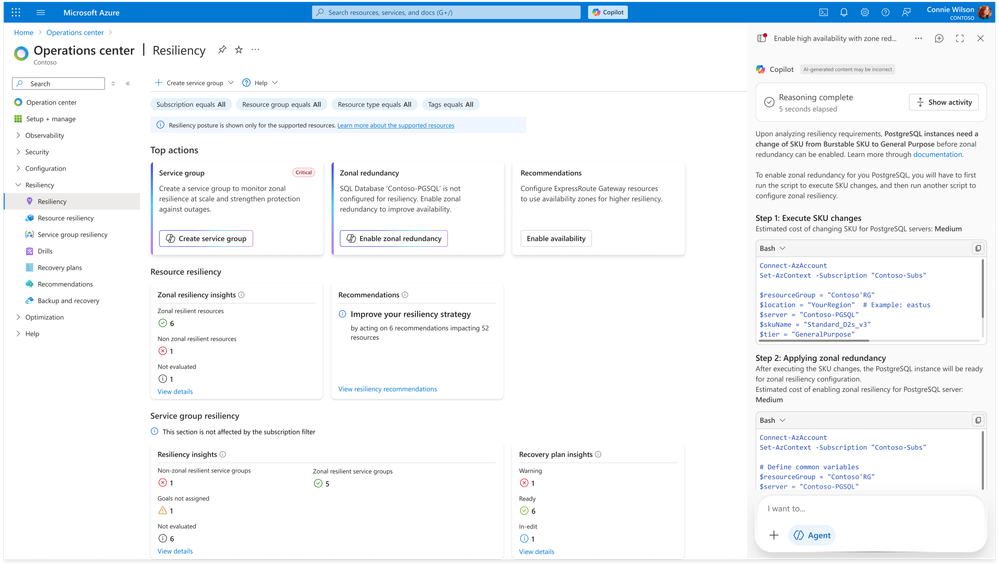Click info icon next to Recommendations heading
Screen dimensions: 999x565
pos(405,295)
